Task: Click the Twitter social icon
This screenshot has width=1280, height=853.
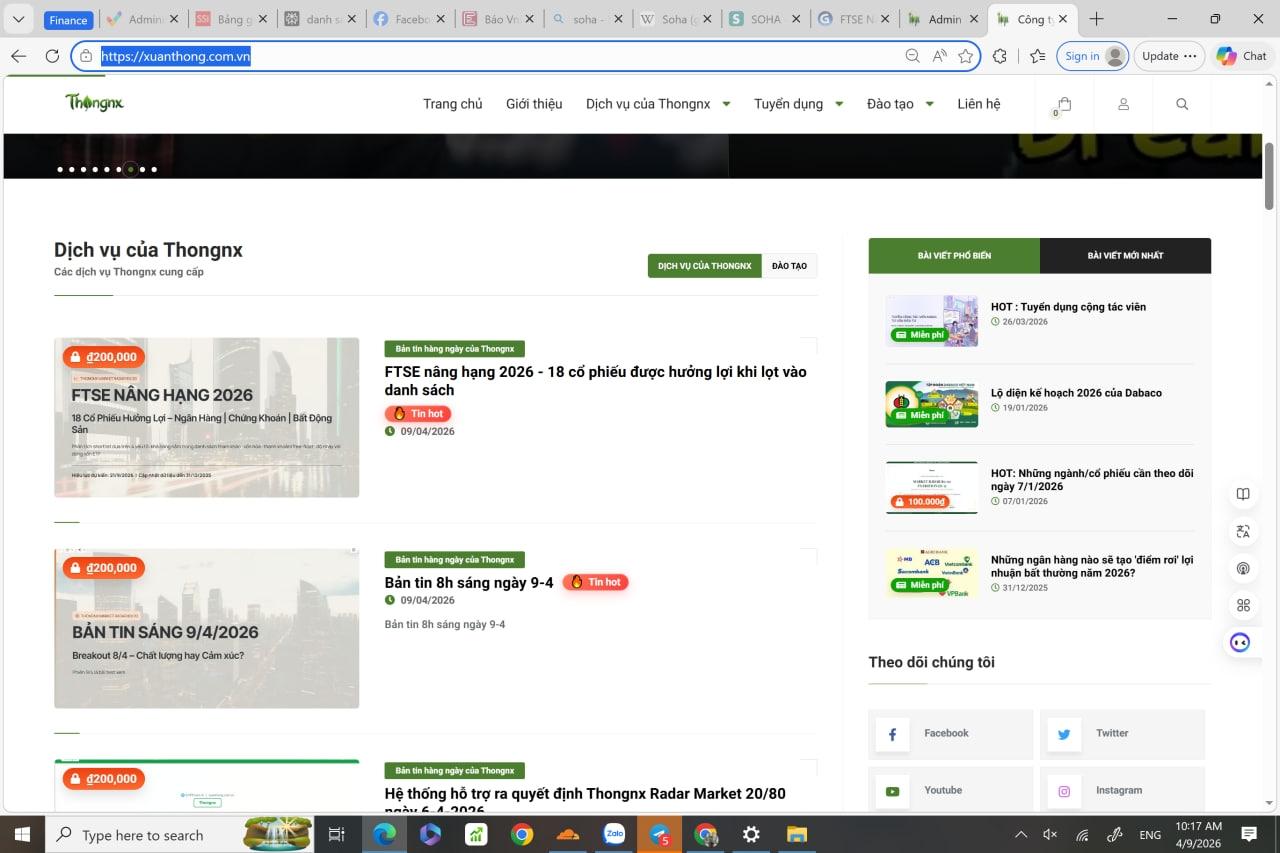Action: (x=1064, y=735)
